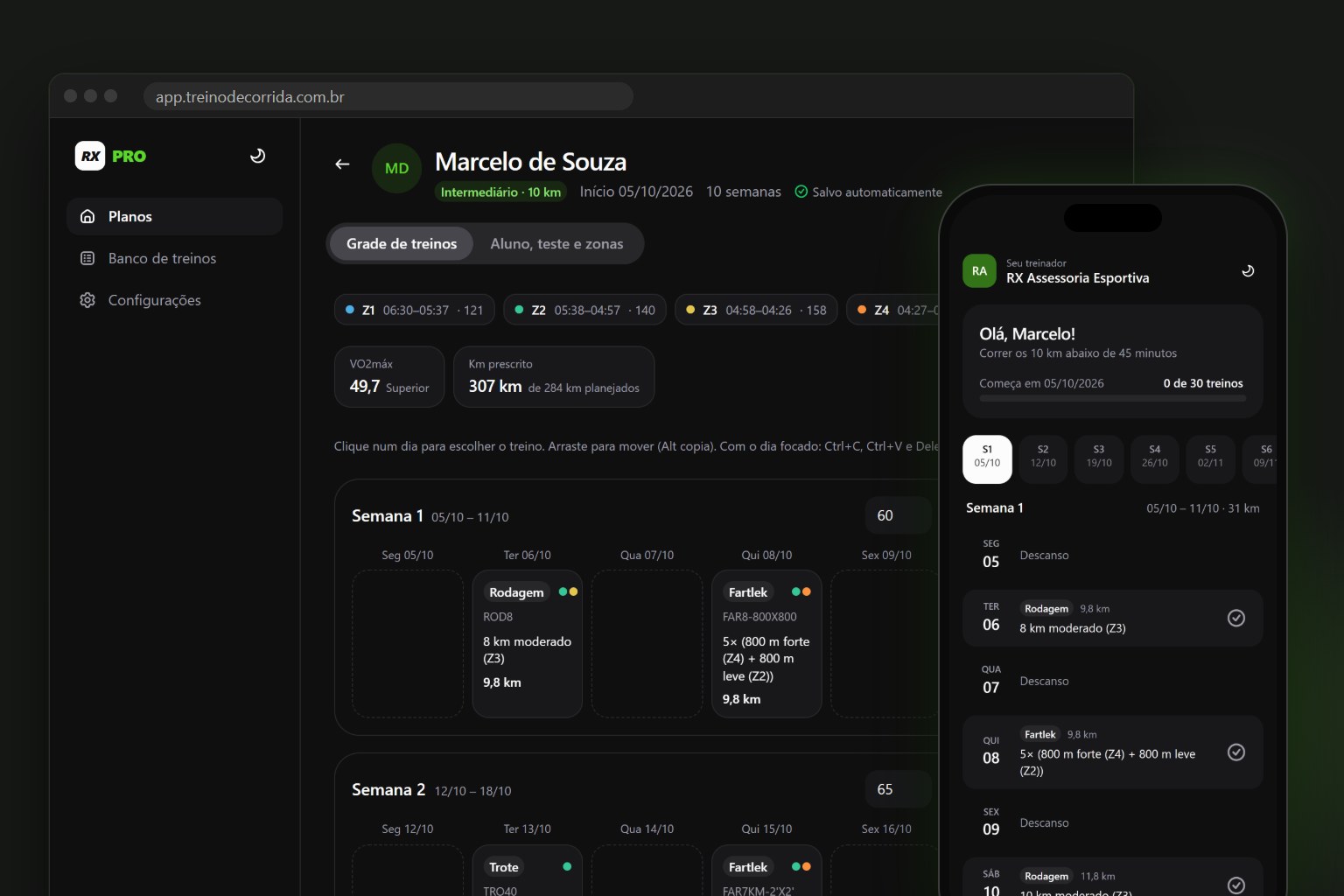This screenshot has width=1344, height=896.
Task: Select week S5 02/11 in phone
Action: click(x=1210, y=459)
